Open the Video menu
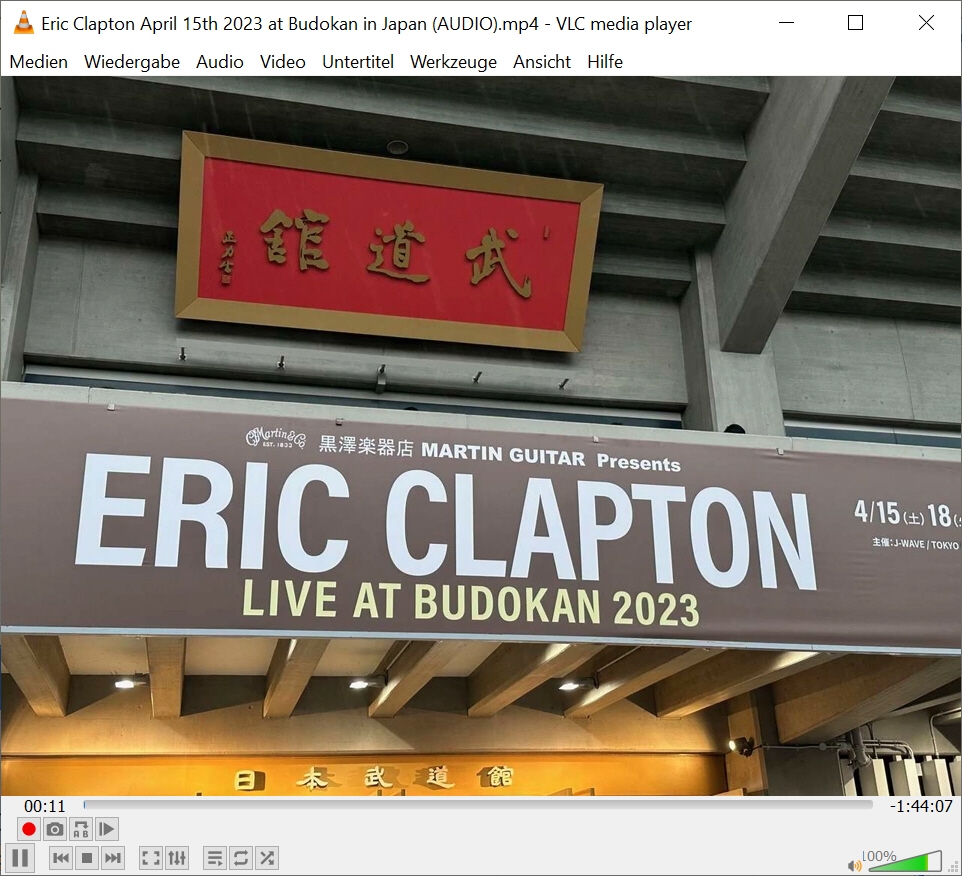Viewport: 962px width, 876px height. [x=282, y=62]
